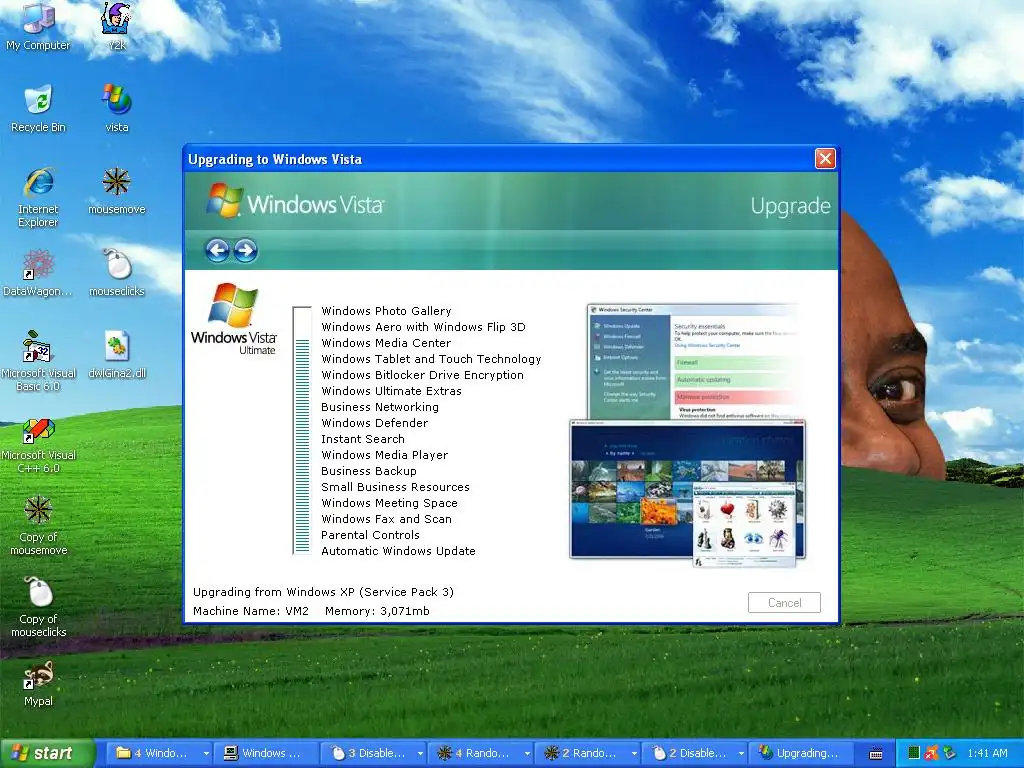Open the My Computer desktop icon
The height and width of the screenshot is (768, 1024).
click(38, 27)
